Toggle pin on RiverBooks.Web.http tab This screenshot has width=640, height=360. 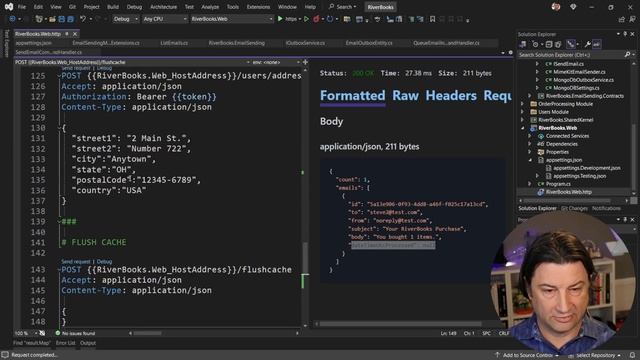67,34
